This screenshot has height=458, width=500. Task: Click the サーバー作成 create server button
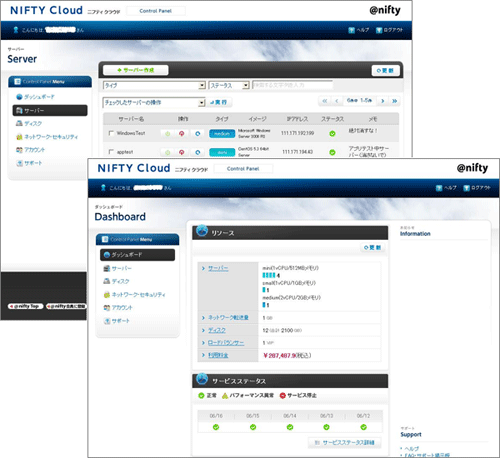point(136,70)
